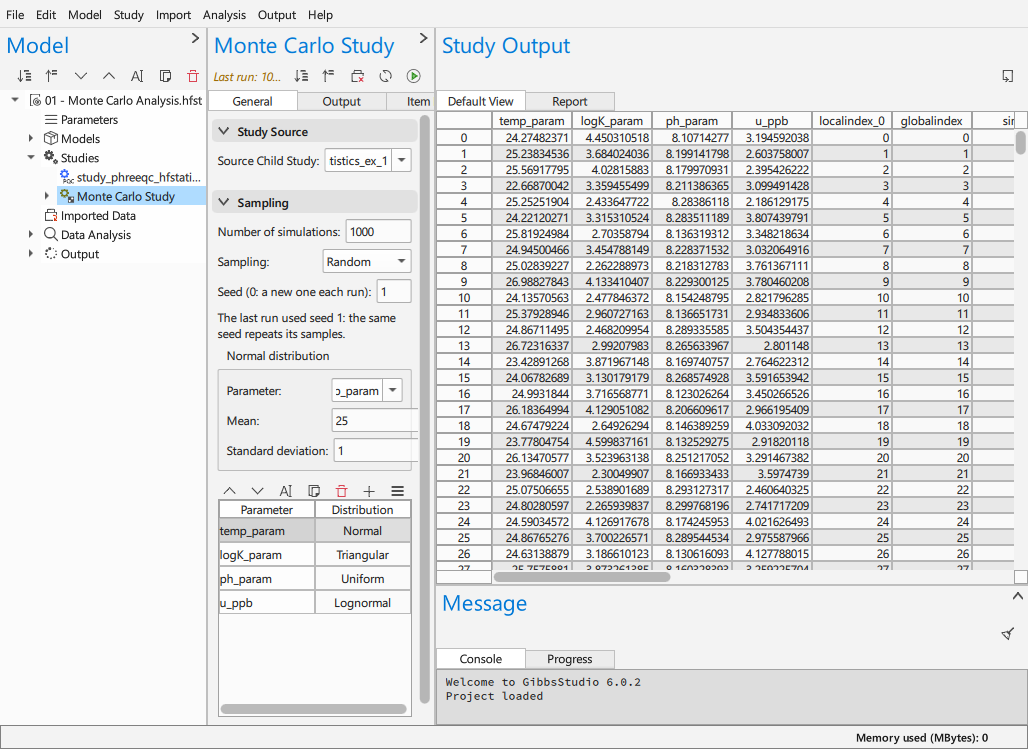Screen dimensions: 1028x749
Task: Duplicate item using Model panel toolbar icon
Action: coord(165,76)
